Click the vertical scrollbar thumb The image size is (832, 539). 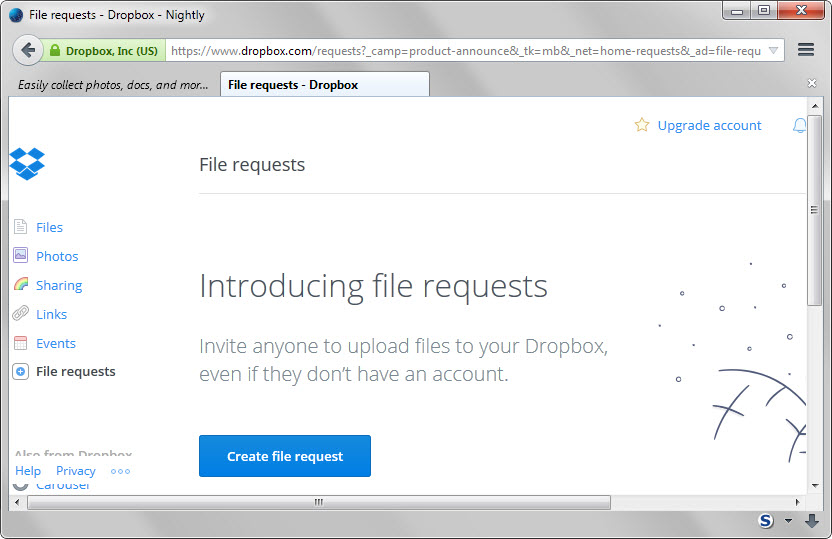click(814, 210)
